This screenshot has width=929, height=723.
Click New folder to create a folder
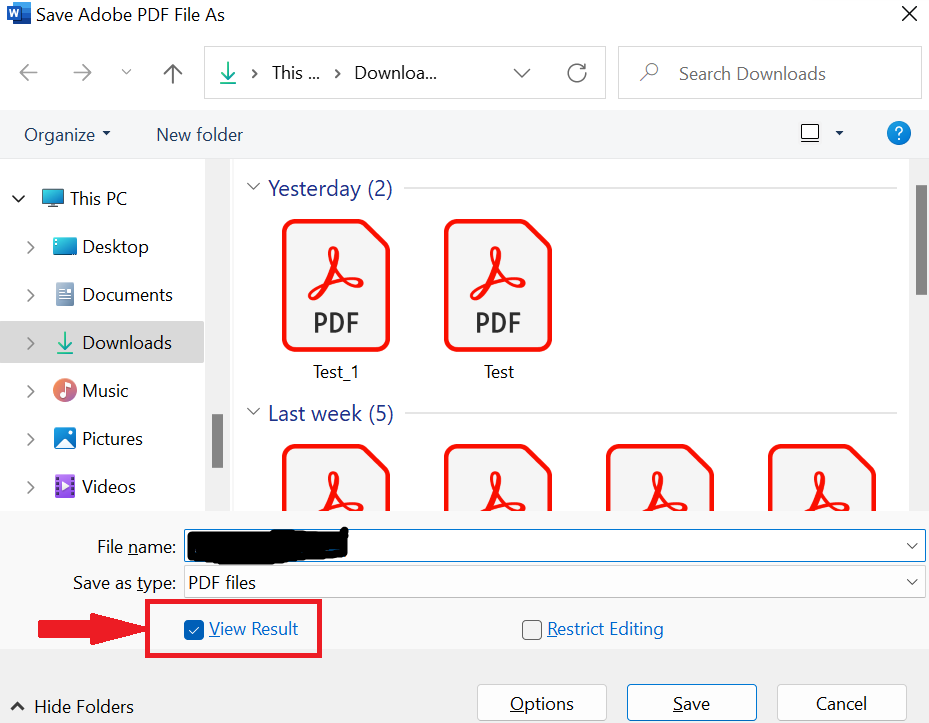tap(199, 134)
